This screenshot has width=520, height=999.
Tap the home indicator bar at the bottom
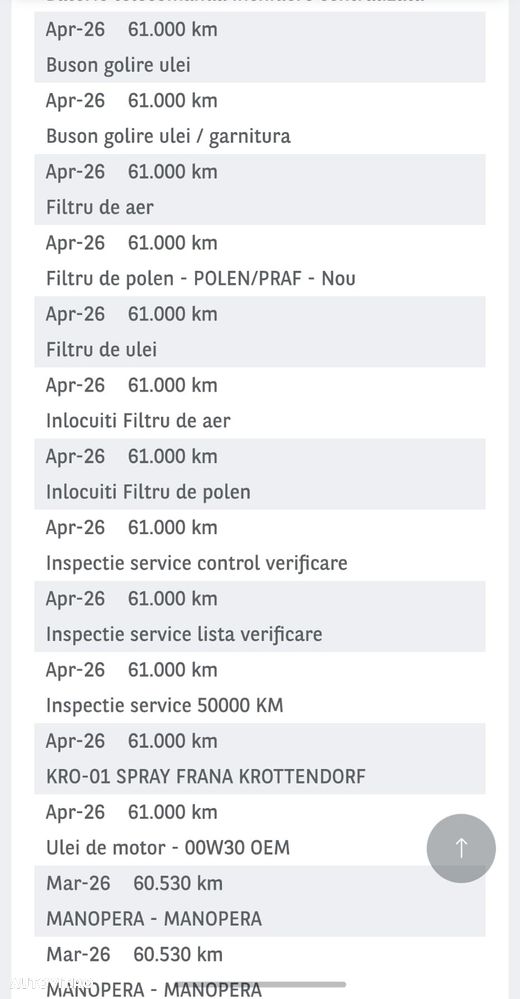[260, 984]
